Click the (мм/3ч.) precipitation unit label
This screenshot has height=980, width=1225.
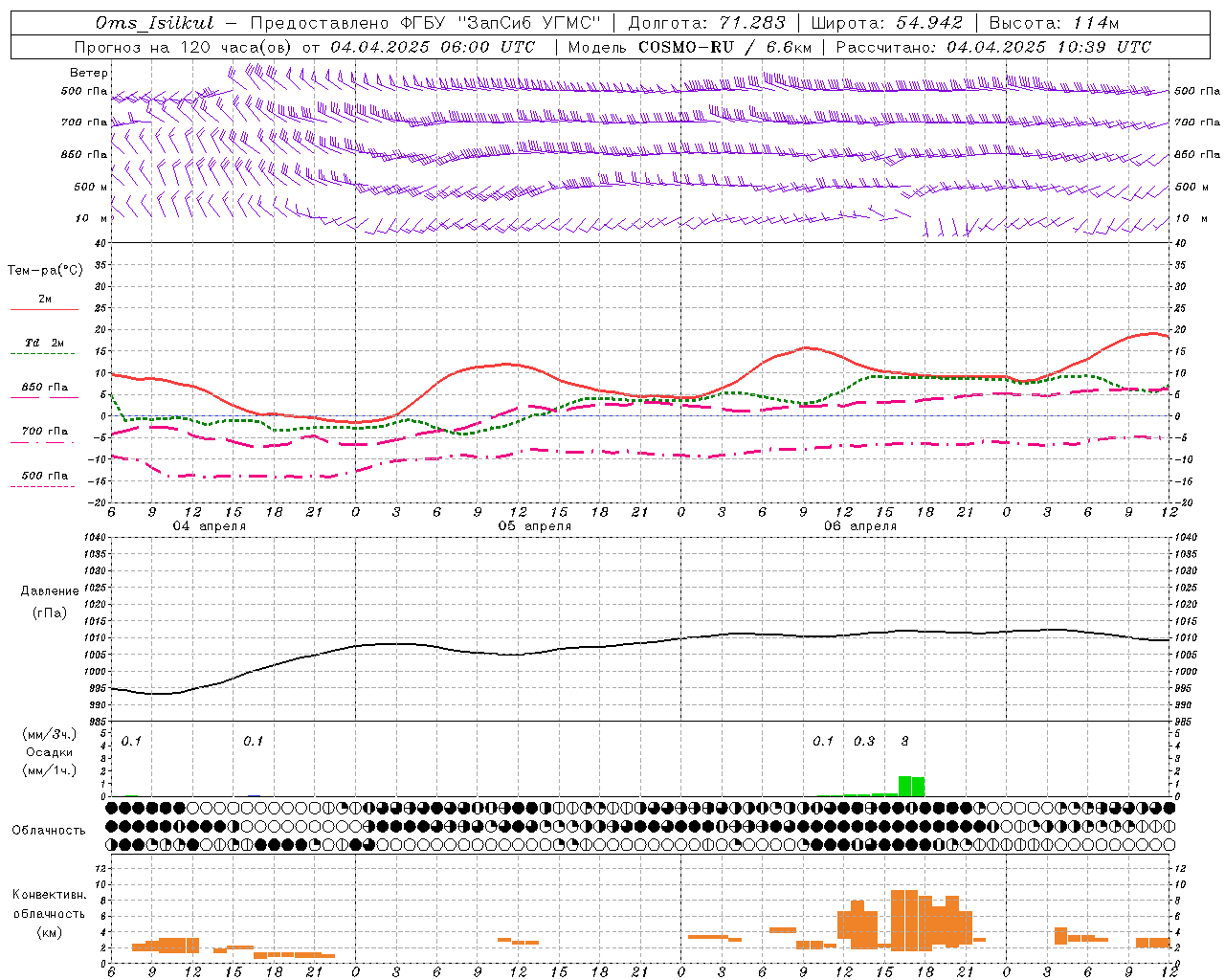point(50,734)
